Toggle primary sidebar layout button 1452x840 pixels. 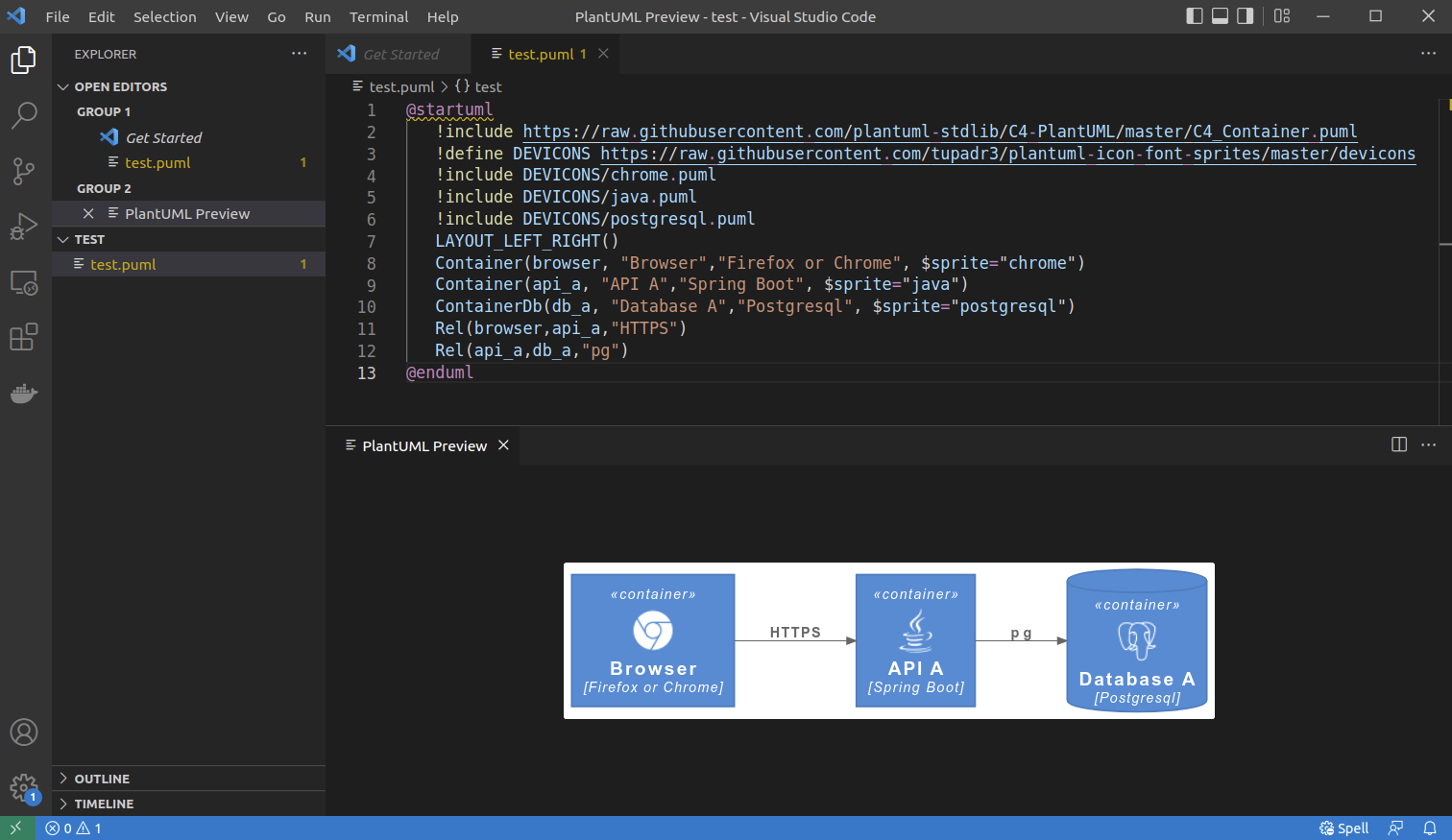tap(1195, 16)
